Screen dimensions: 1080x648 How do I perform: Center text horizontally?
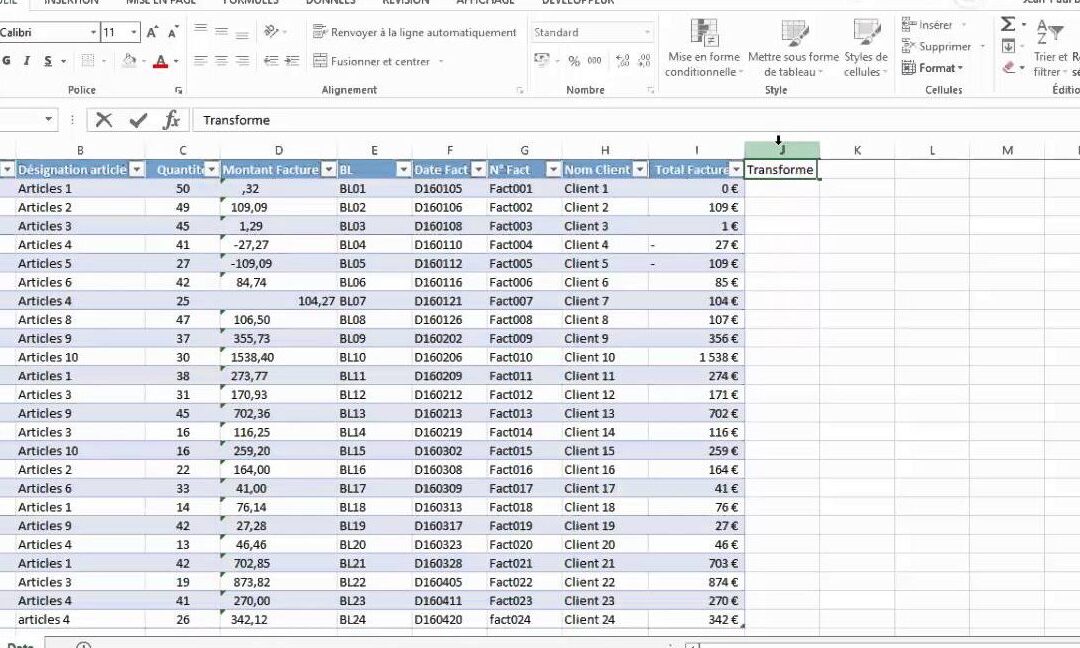pos(221,61)
